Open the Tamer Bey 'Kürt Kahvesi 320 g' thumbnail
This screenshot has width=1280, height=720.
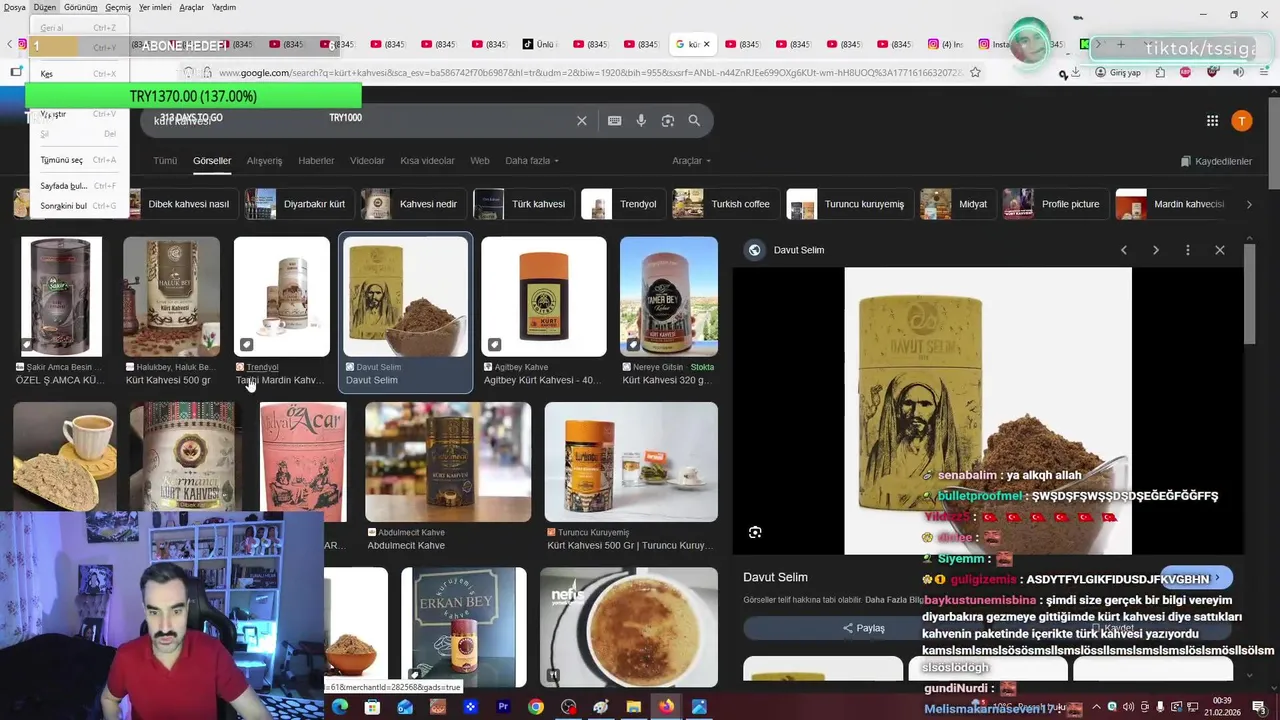point(668,297)
